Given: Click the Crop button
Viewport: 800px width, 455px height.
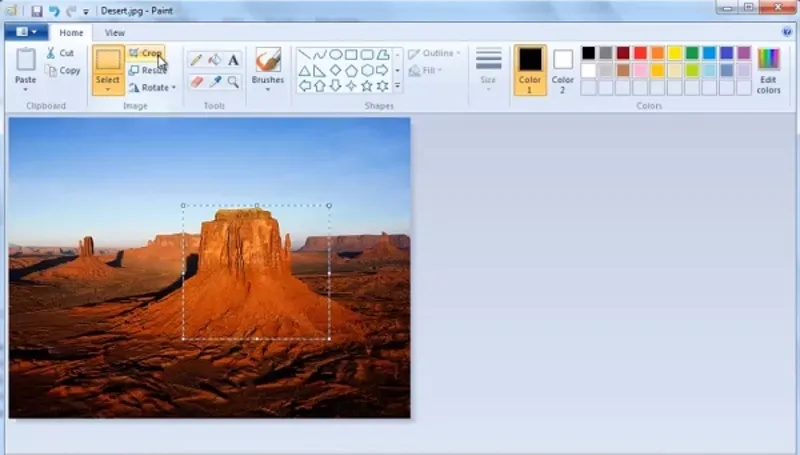Looking at the screenshot, I should (x=146, y=53).
